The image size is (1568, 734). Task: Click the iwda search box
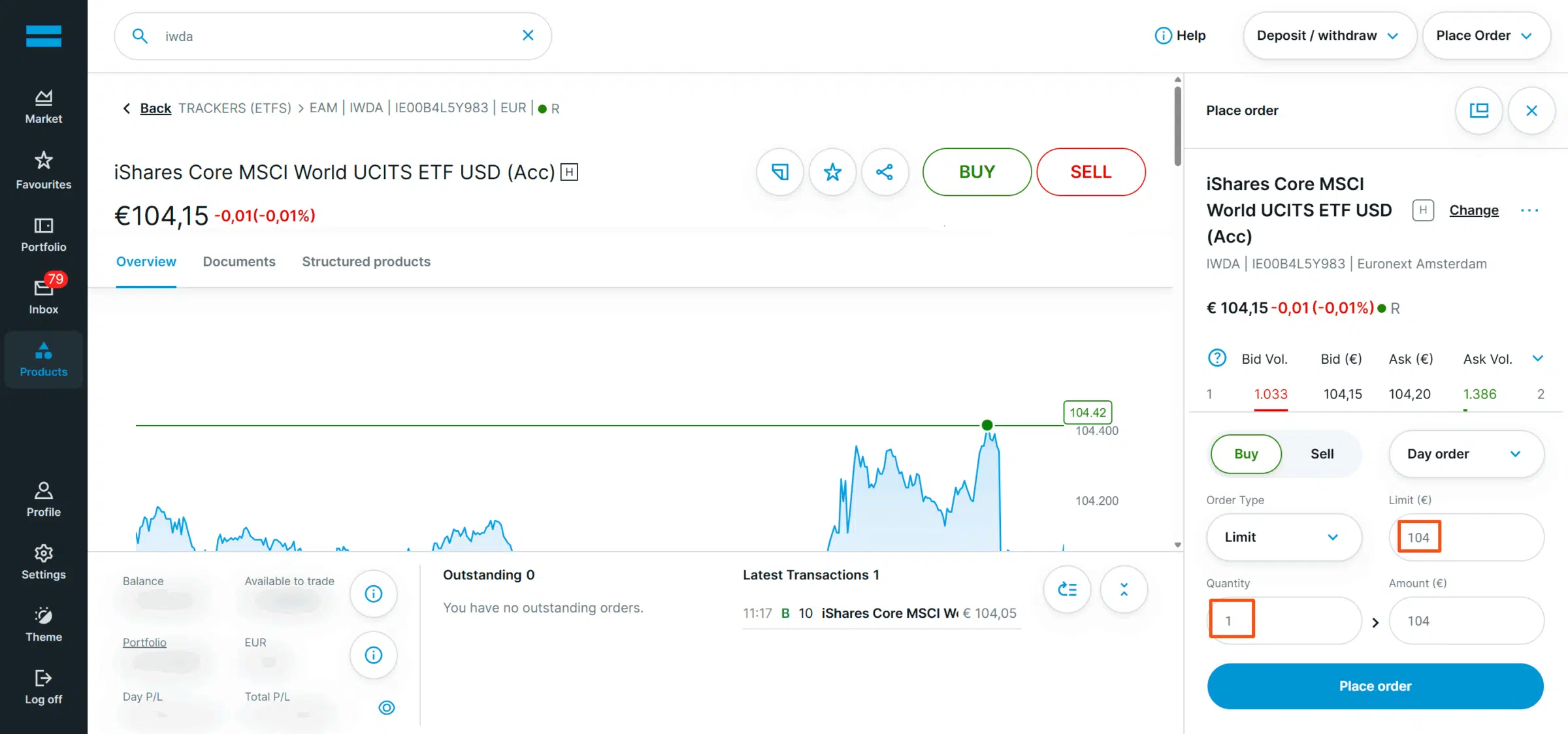pos(333,36)
